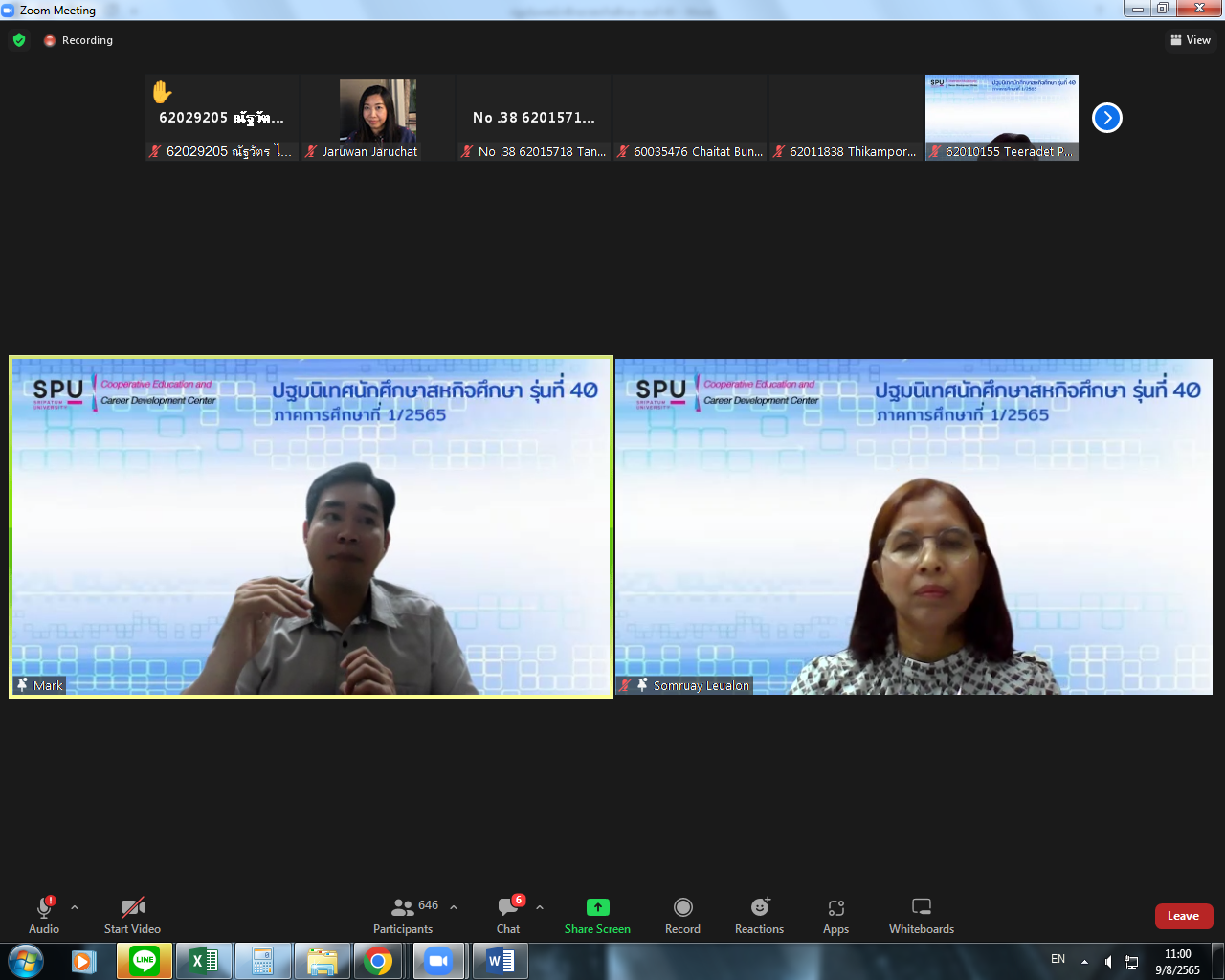Open the View layout menu

[1190, 40]
